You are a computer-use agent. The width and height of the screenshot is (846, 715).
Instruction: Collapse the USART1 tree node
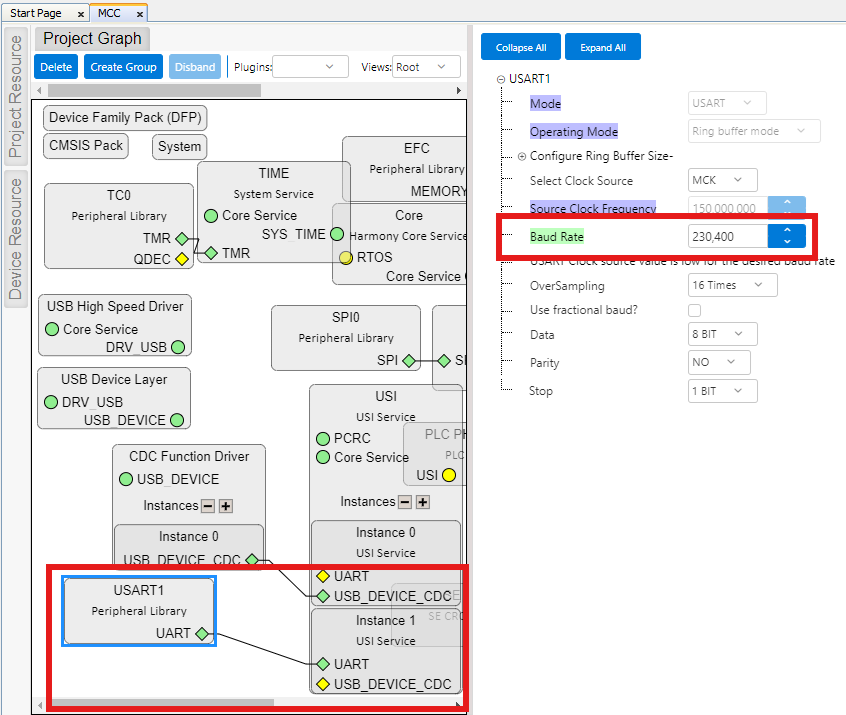[500, 79]
